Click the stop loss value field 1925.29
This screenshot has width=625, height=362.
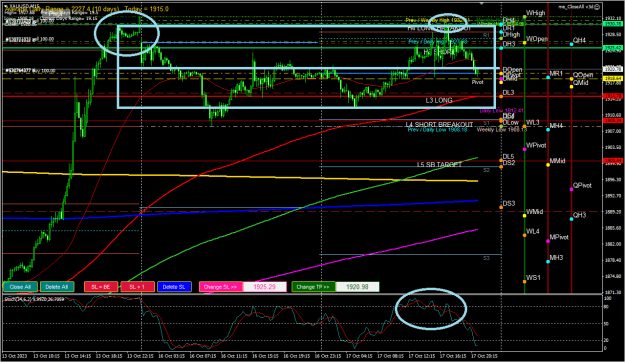(x=265, y=287)
